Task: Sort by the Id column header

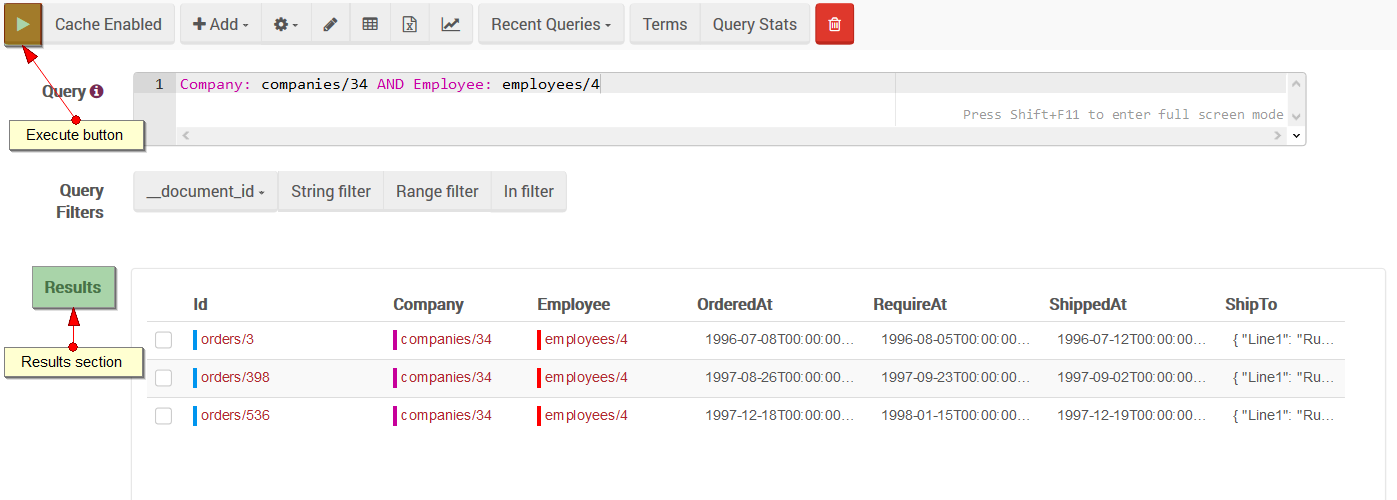Action: (x=200, y=305)
